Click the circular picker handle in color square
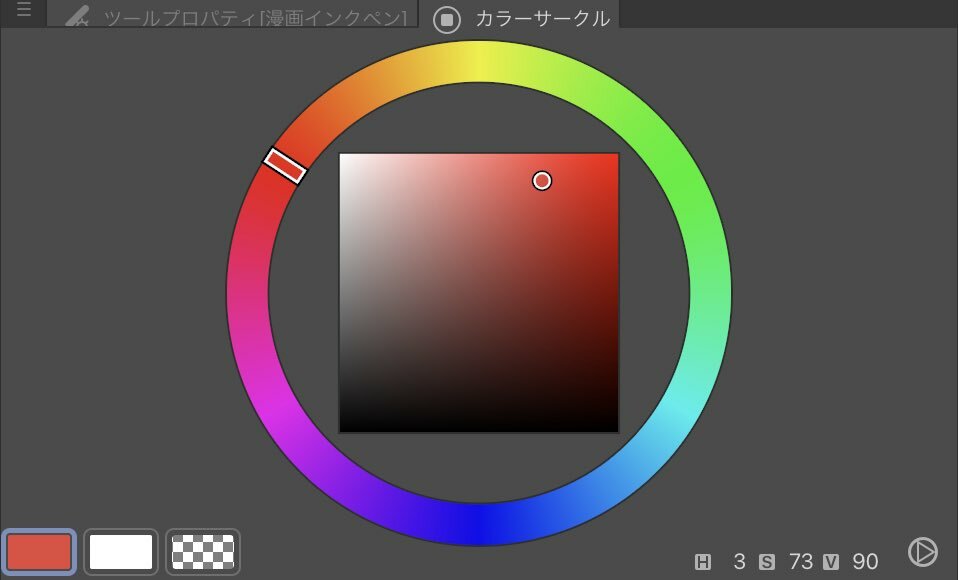Screen dimensions: 958x580 (542, 181)
